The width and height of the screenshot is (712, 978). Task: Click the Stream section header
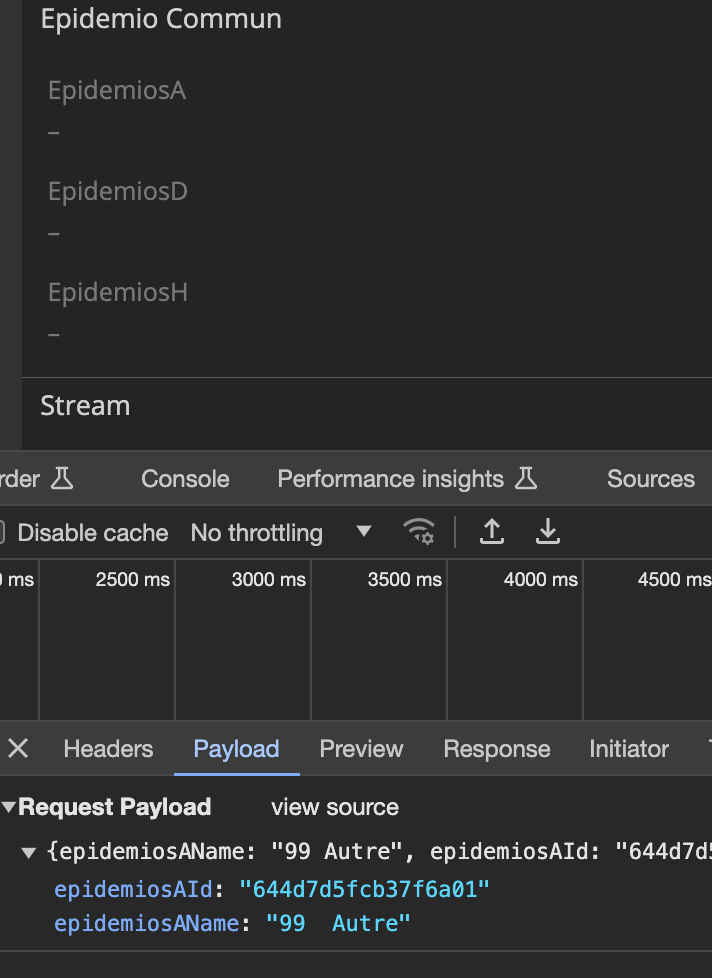click(85, 406)
